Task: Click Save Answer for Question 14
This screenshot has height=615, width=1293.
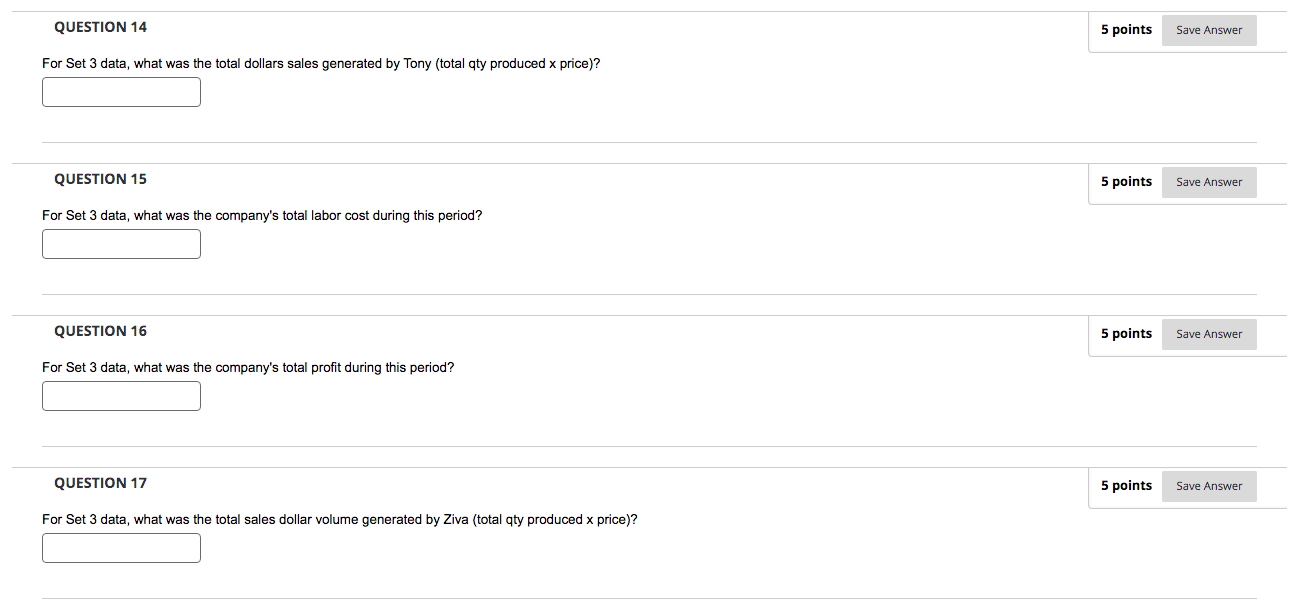Action: (1208, 30)
